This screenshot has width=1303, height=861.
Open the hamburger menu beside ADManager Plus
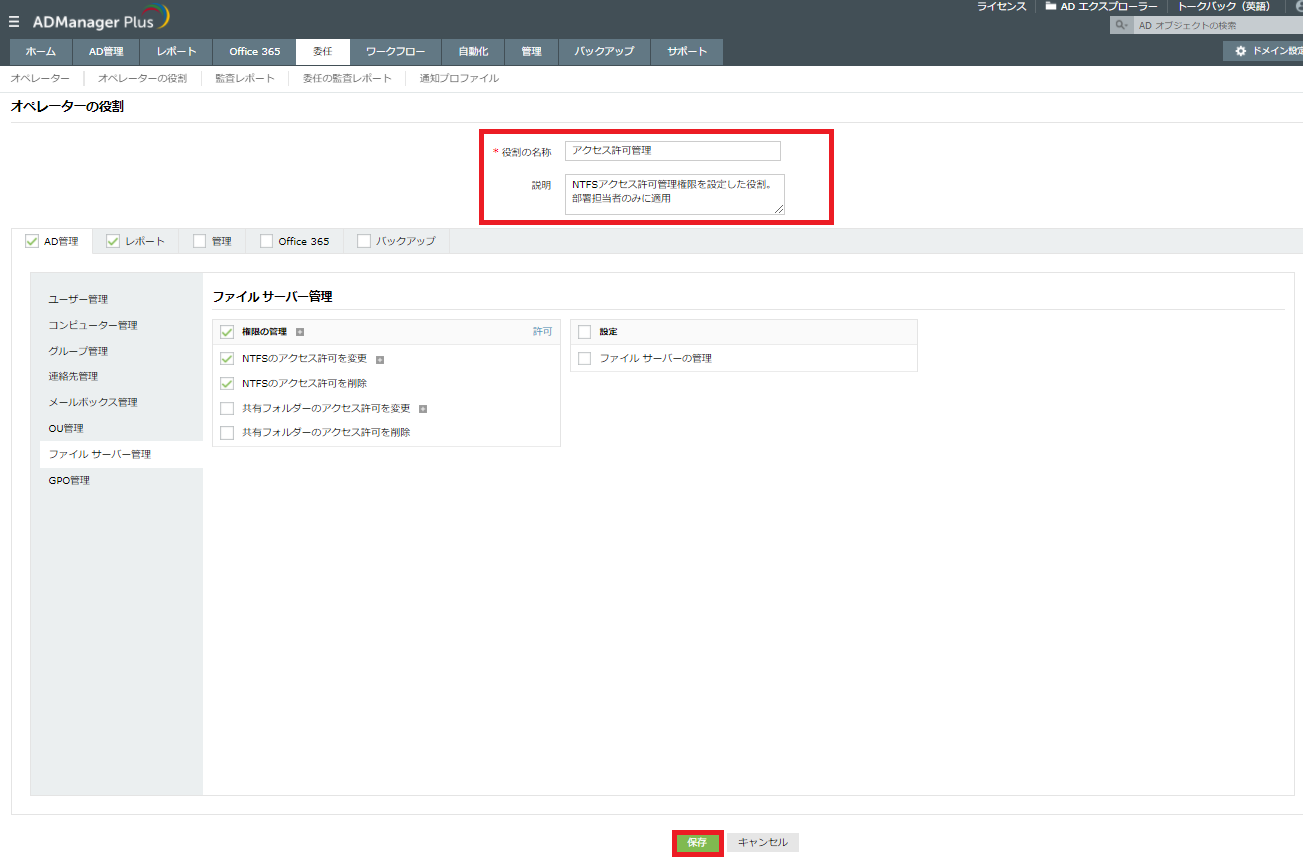(14, 20)
